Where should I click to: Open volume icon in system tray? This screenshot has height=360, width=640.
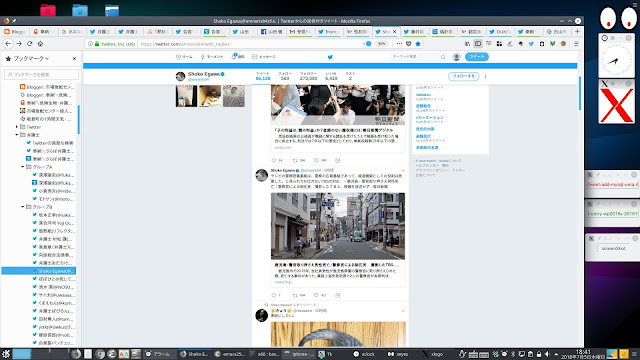[547, 354]
